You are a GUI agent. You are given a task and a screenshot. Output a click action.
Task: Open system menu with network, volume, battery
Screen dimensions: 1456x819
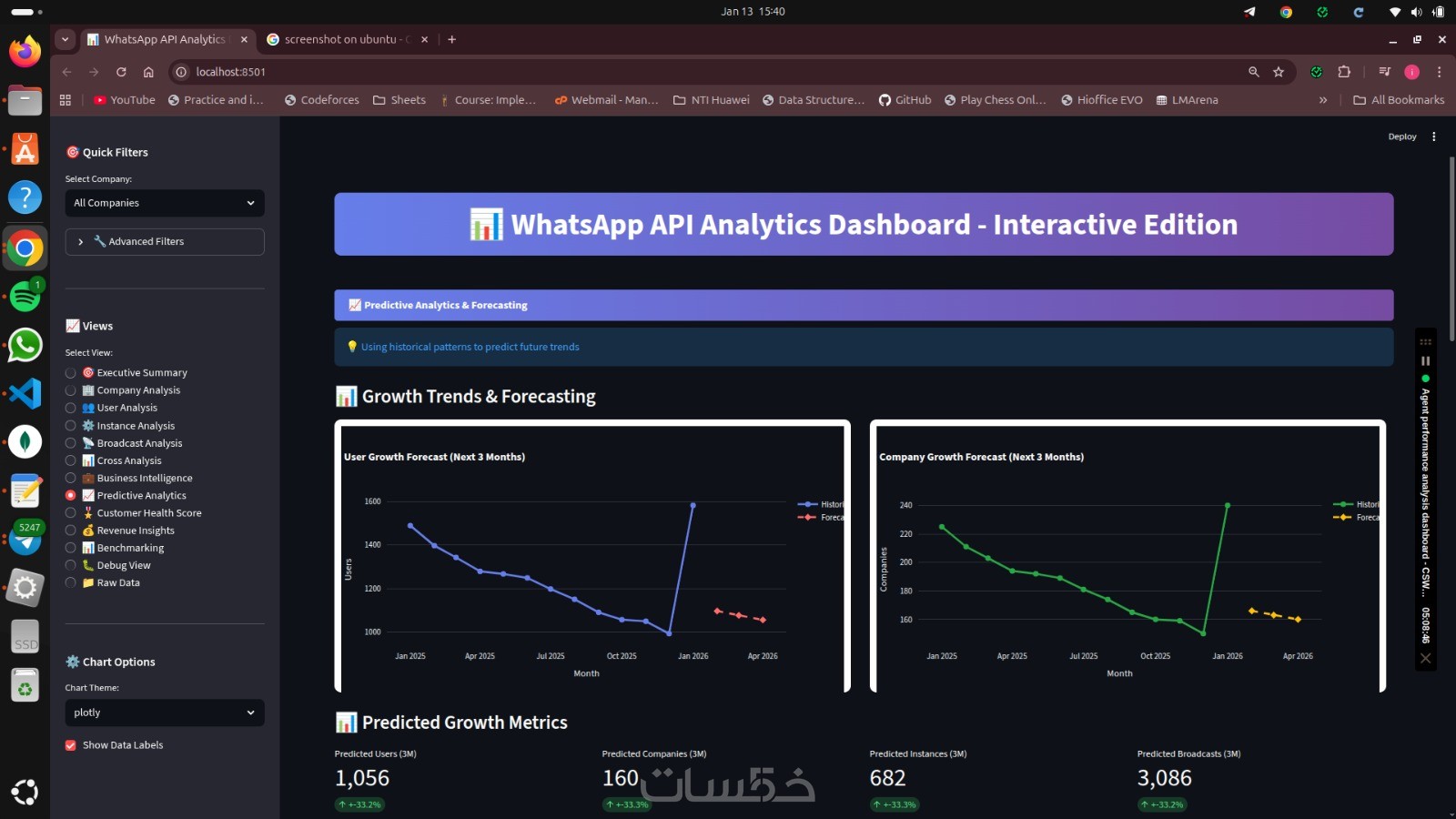1416,12
